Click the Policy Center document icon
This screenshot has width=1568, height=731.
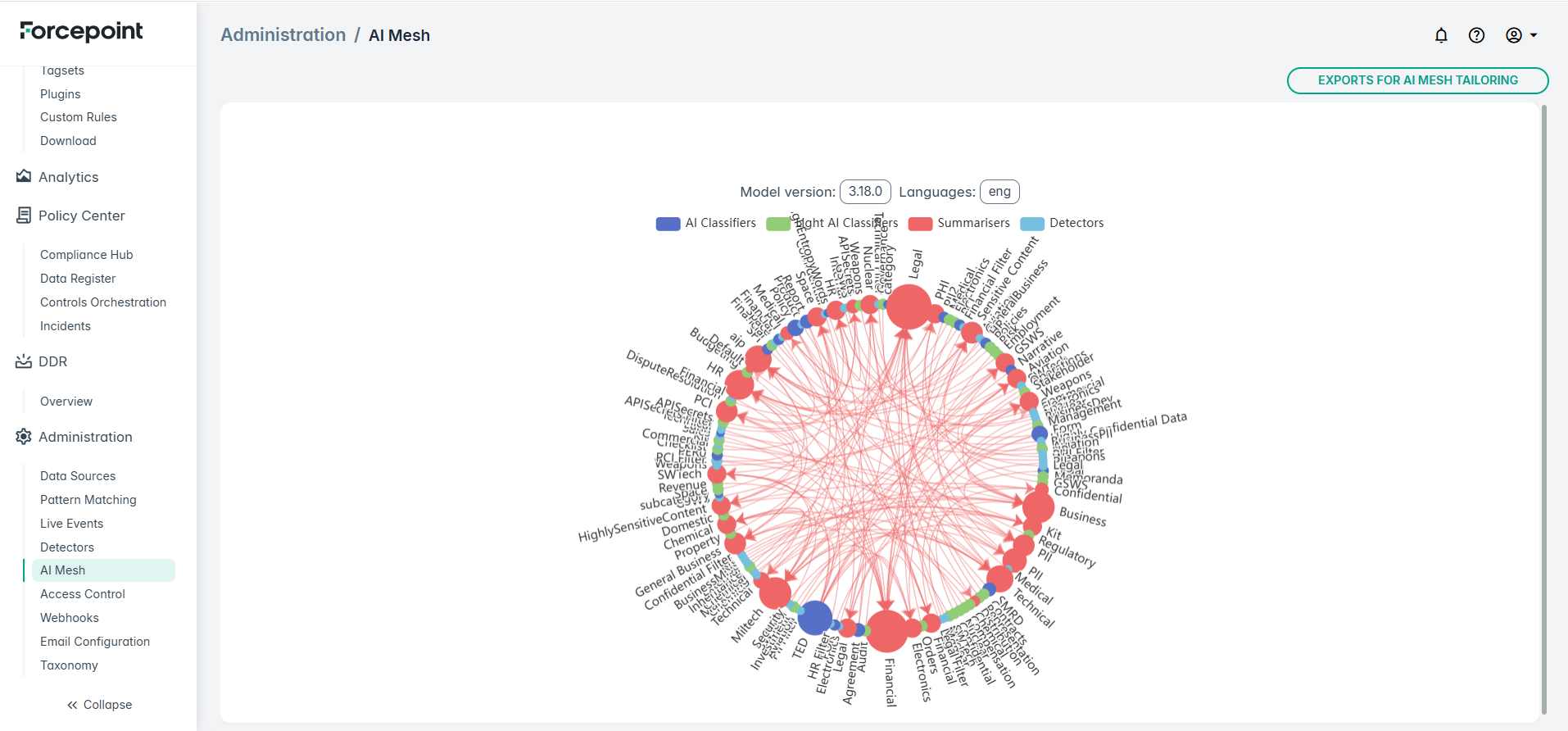coord(24,216)
